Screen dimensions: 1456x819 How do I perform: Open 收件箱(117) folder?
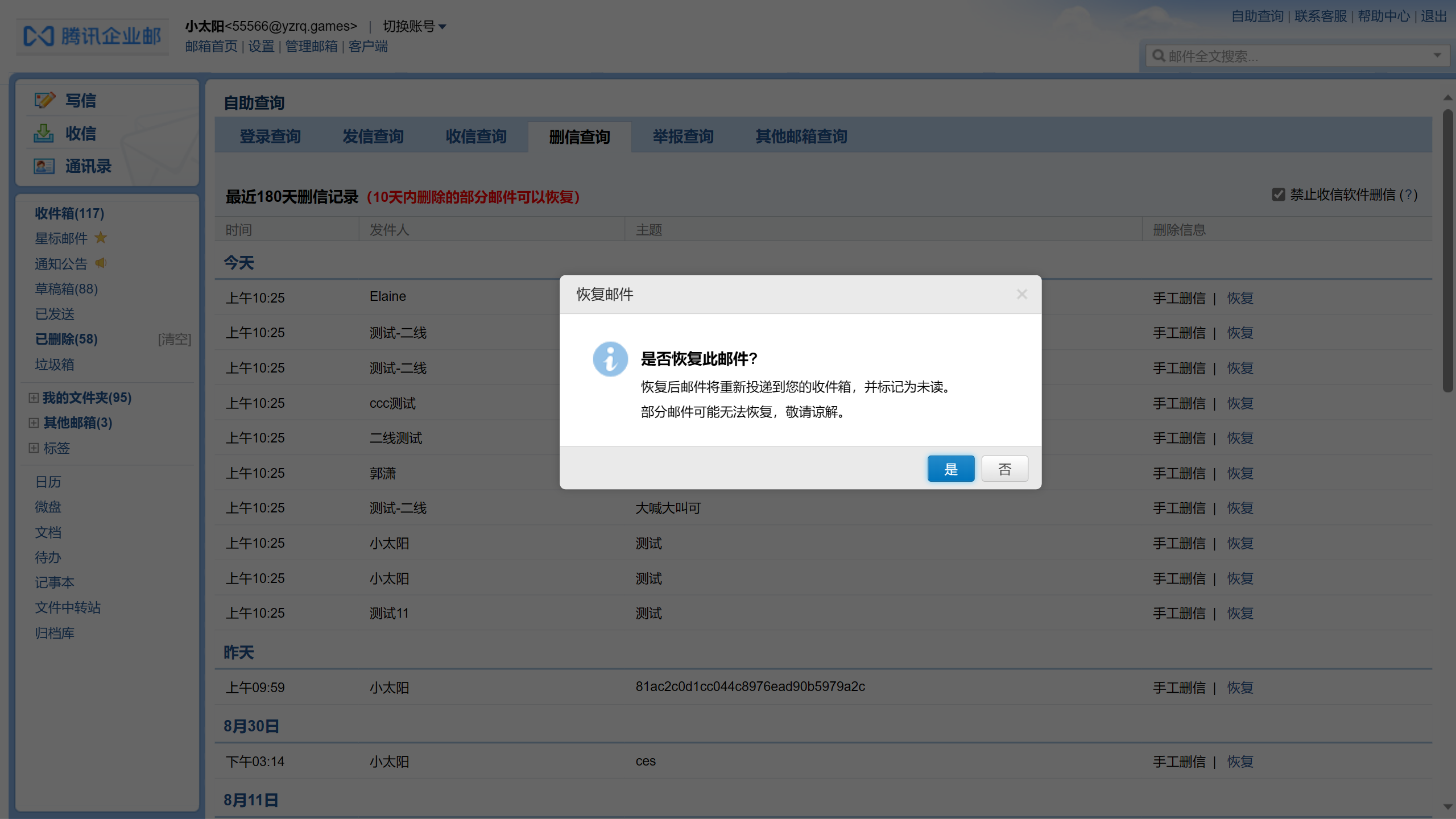(x=69, y=213)
